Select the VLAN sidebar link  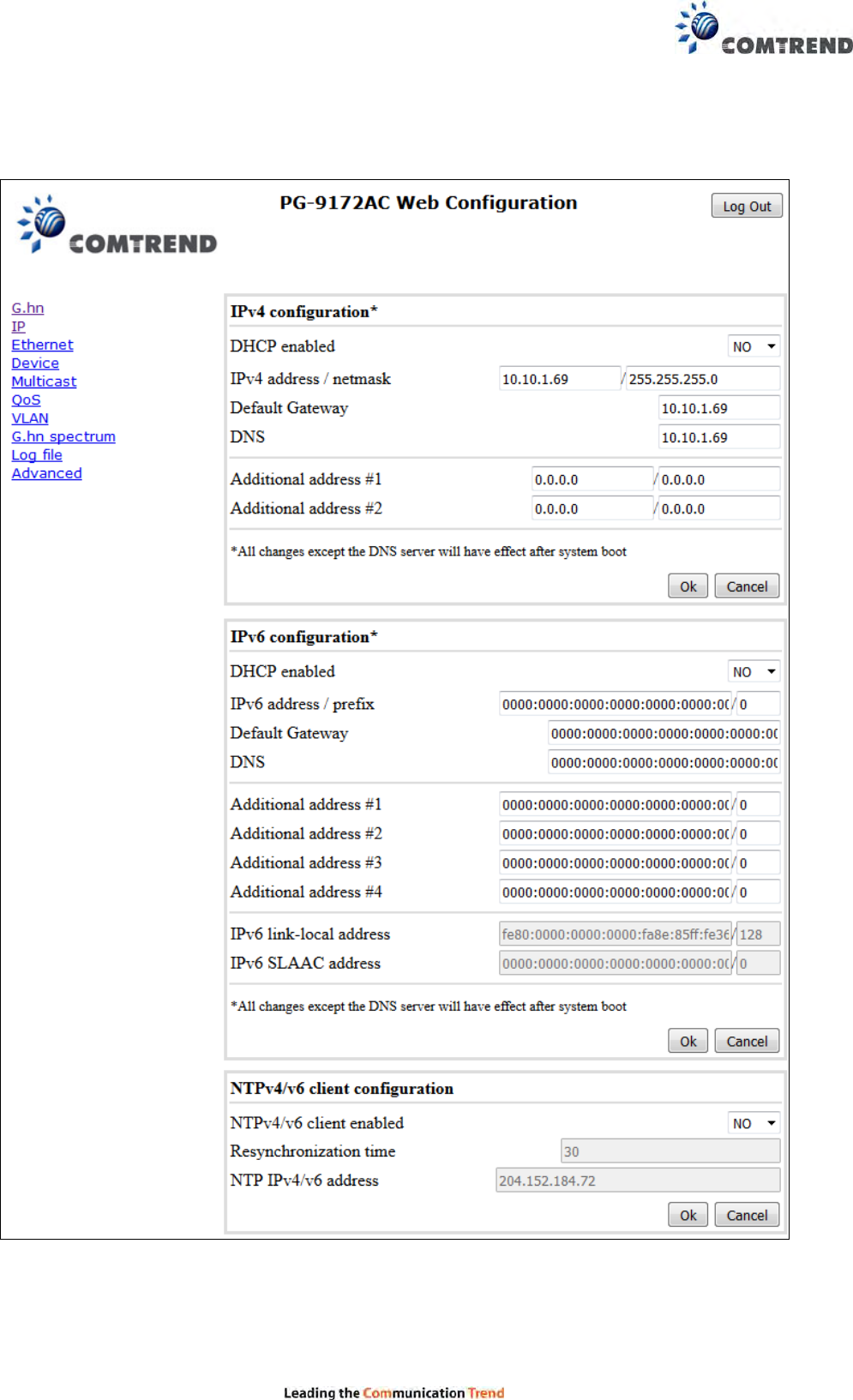30,418
